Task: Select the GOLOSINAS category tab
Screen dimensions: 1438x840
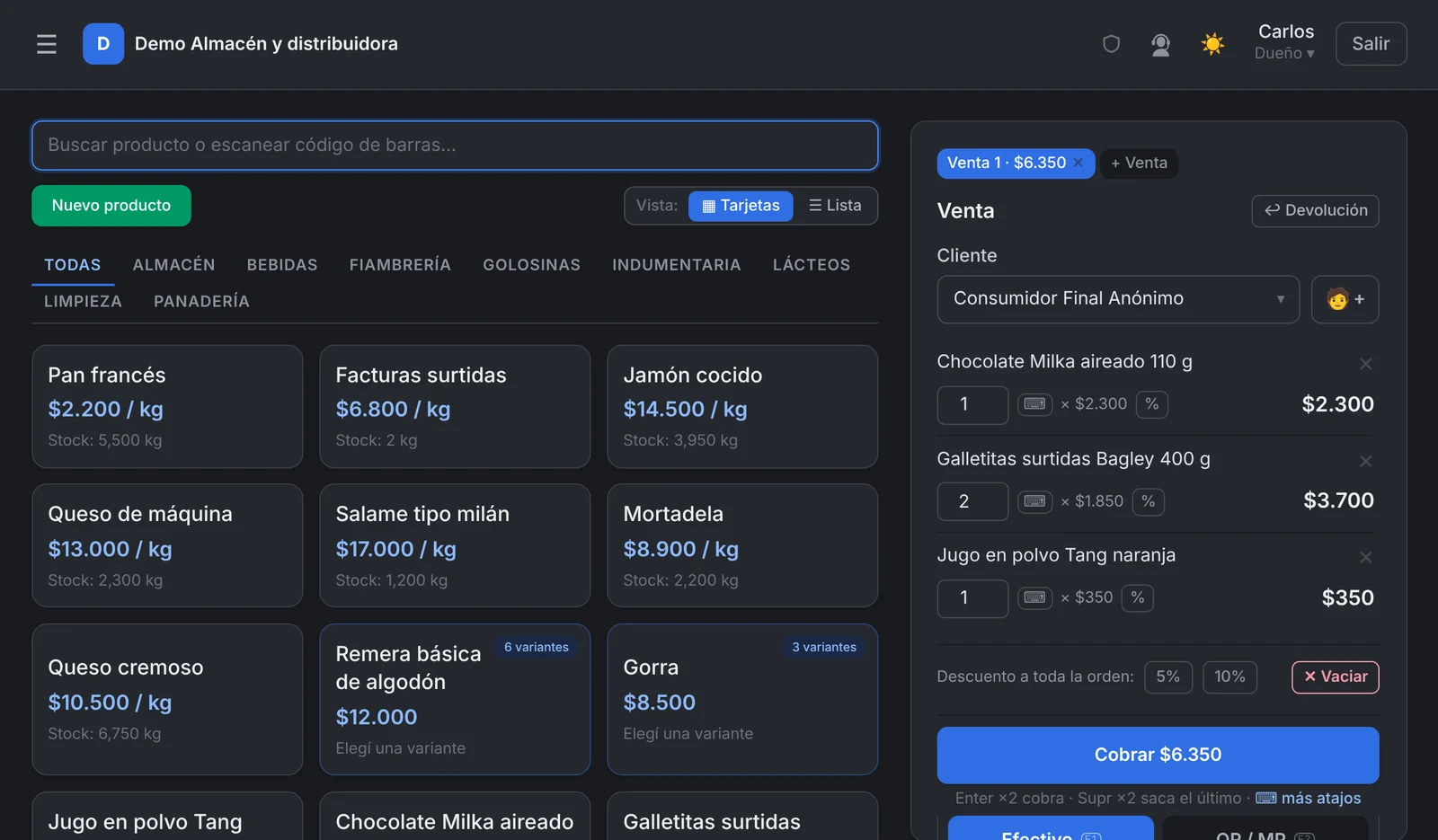Action: (x=532, y=265)
